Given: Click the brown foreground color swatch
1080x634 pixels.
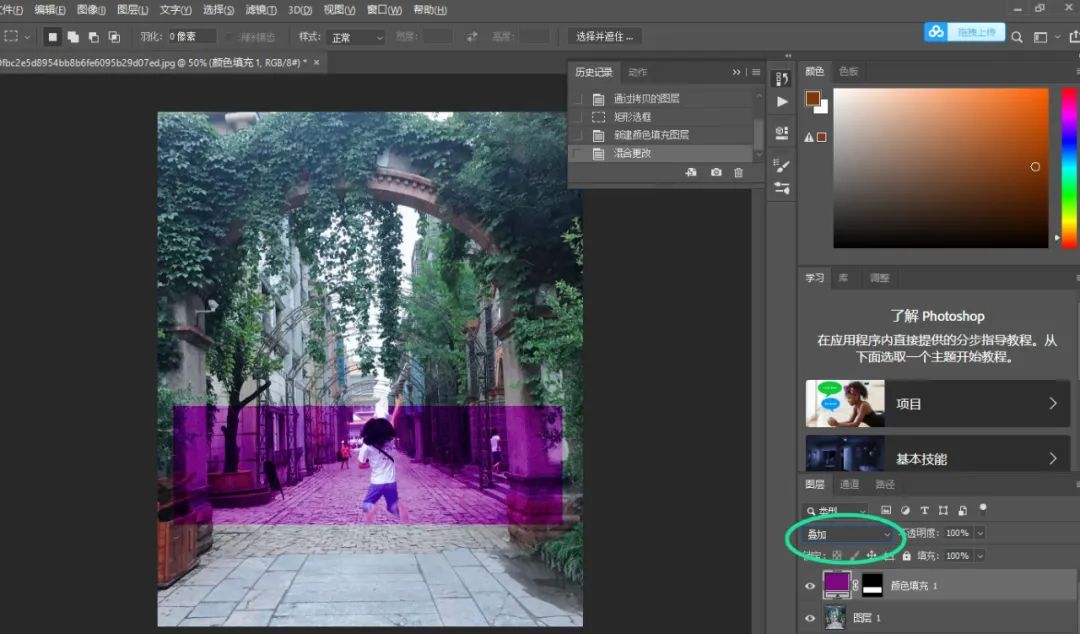Looking at the screenshot, I should 812,98.
